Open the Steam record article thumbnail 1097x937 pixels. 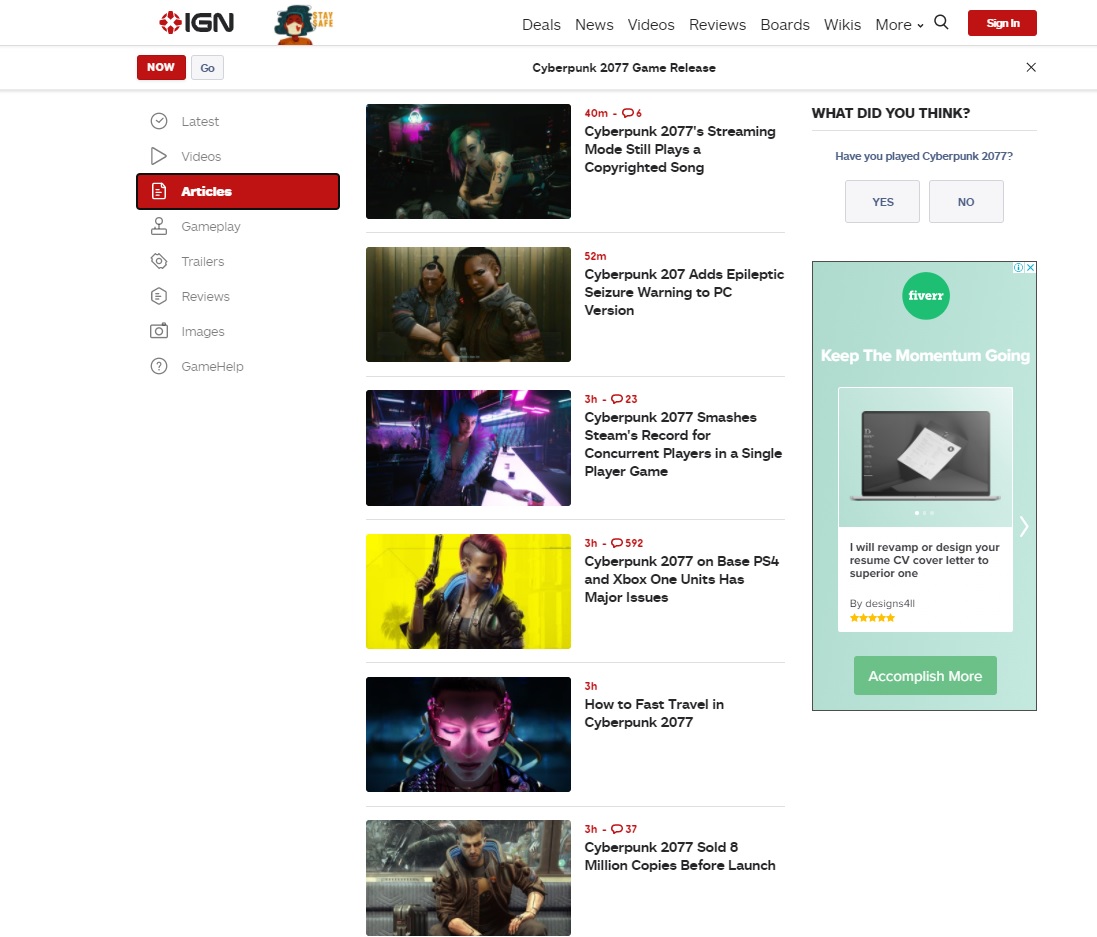[x=468, y=448]
